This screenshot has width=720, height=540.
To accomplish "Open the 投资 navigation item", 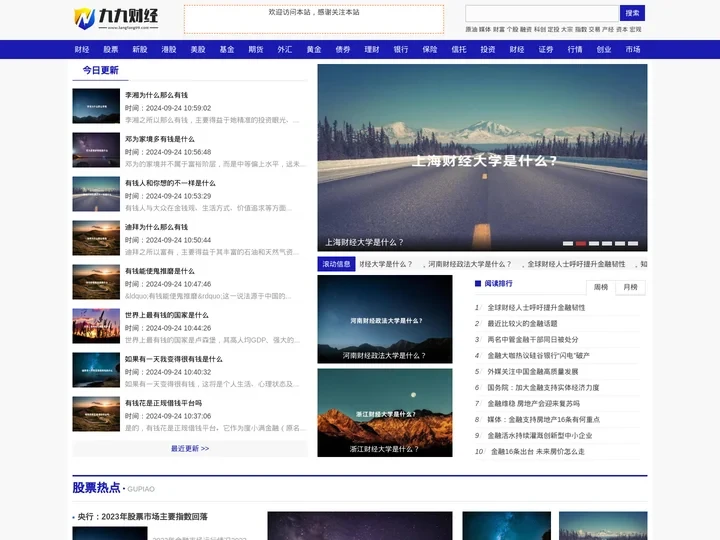I will click(x=488, y=50).
